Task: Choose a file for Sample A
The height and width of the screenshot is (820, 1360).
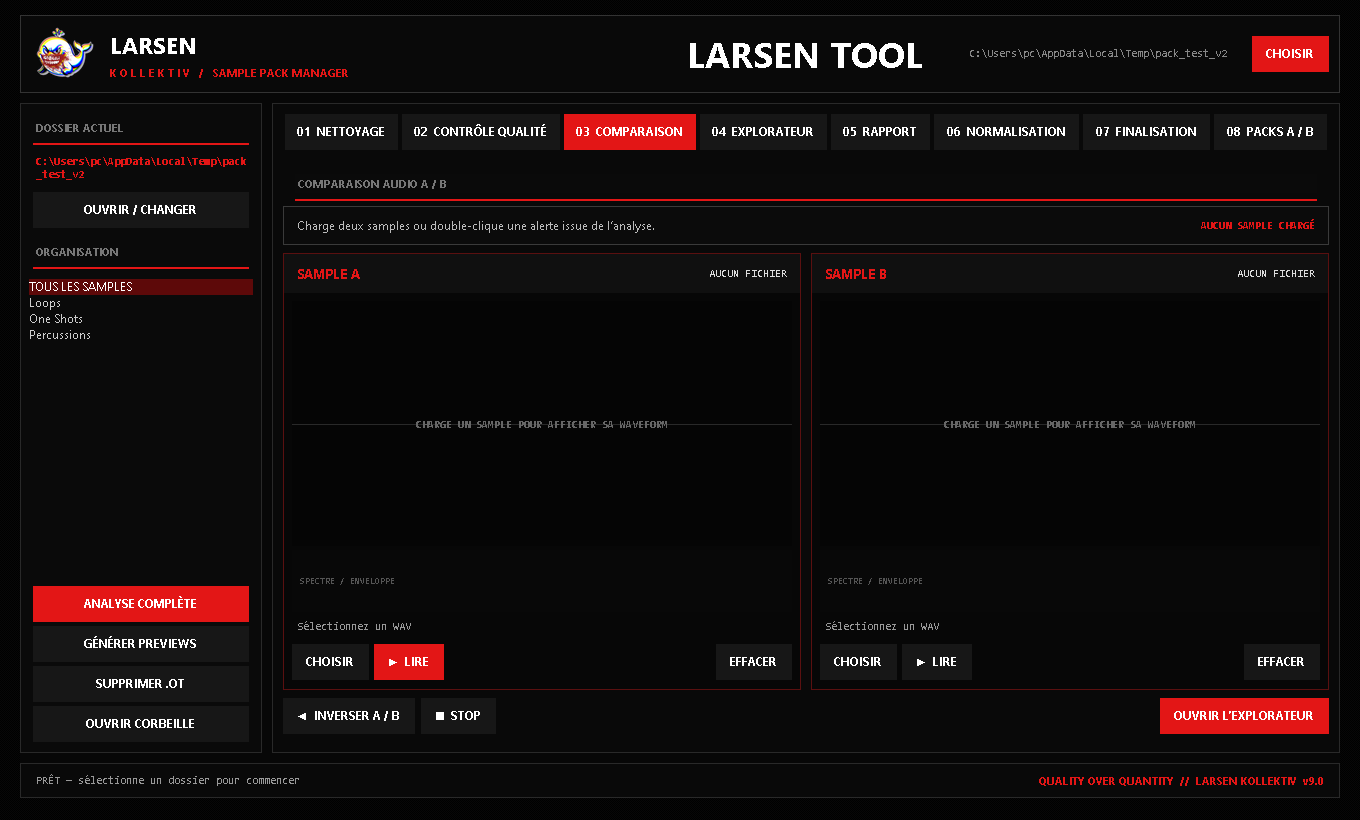Action: [330, 662]
